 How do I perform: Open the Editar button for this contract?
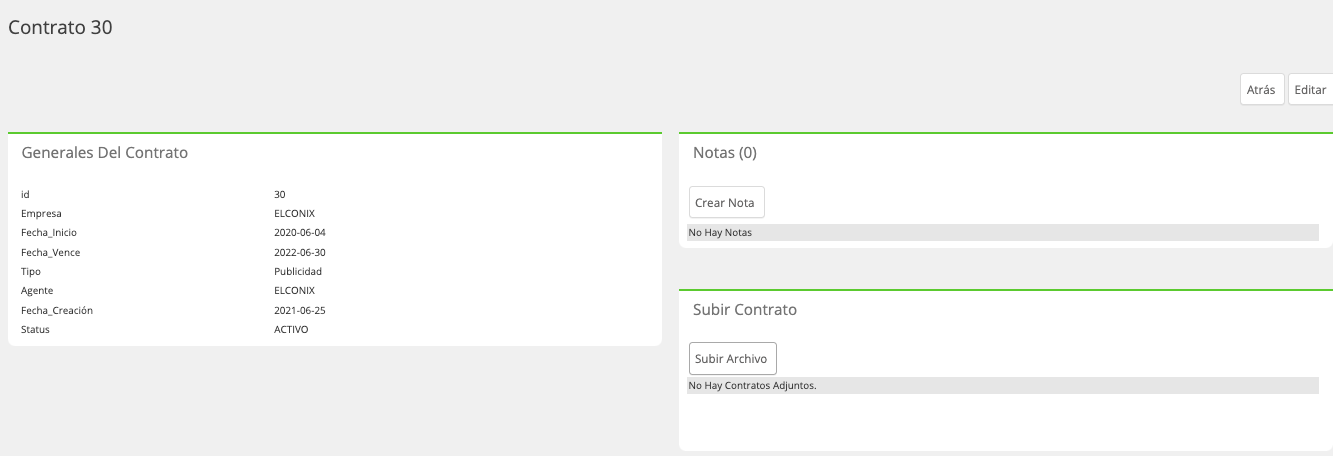[1310, 89]
